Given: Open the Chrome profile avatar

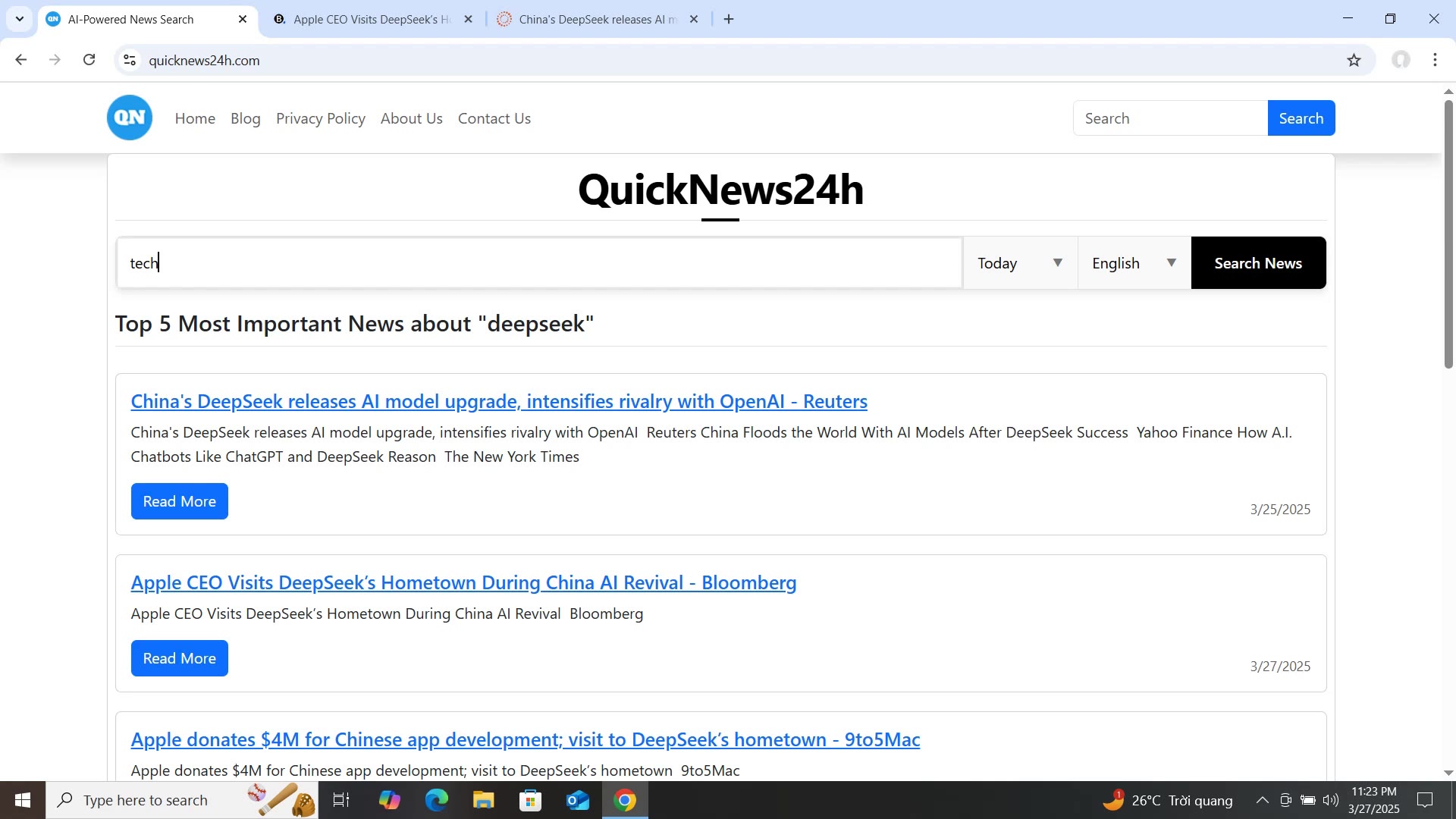Looking at the screenshot, I should (x=1401, y=60).
